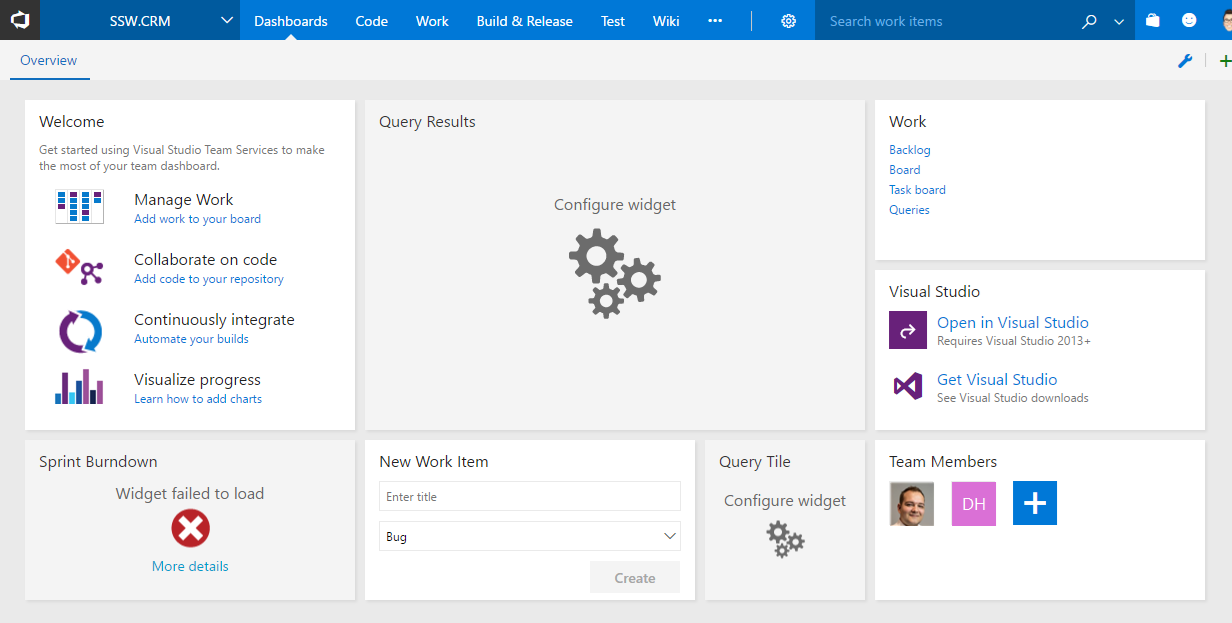Click the DH team member avatar
Viewport: 1232px width, 623px height.
click(973, 504)
